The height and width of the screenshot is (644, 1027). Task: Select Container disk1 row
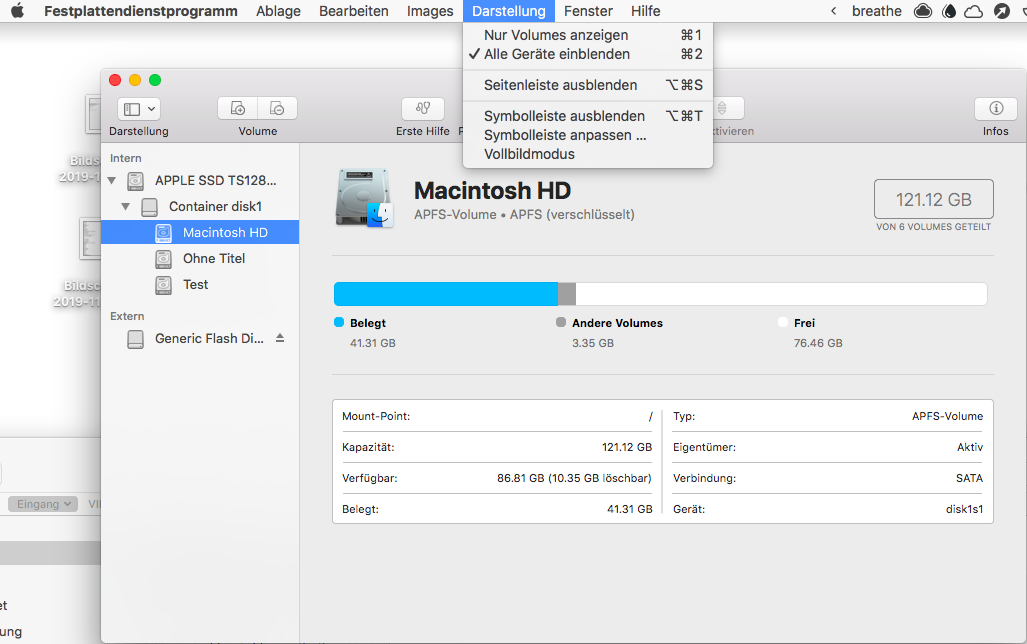(200, 206)
